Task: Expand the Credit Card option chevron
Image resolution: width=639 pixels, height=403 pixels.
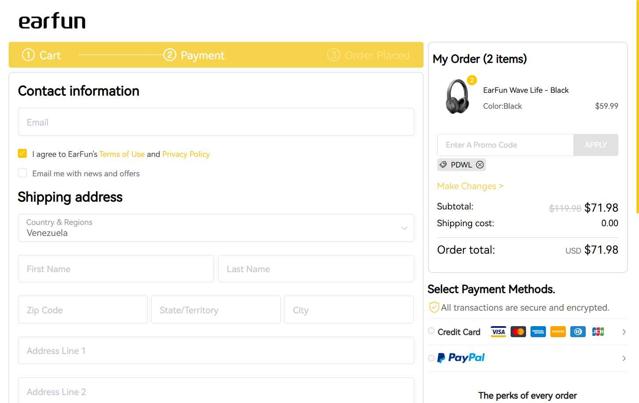Action: pyautogui.click(x=624, y=332)
